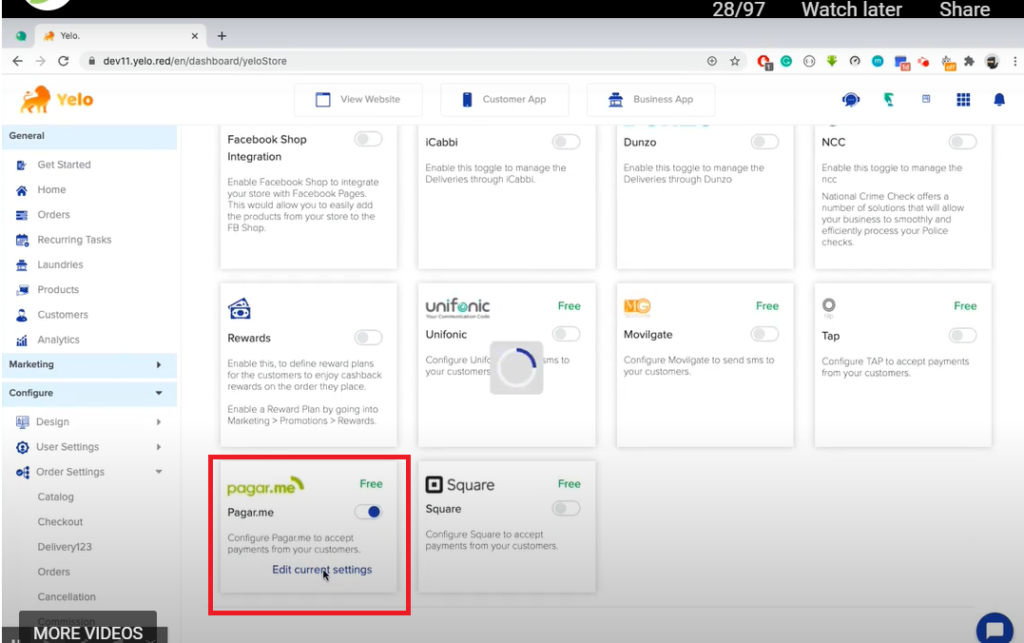Turn on the Rewards toggle
The width and height of the screenshot is (1024, 643).
(x=368, y=337)
